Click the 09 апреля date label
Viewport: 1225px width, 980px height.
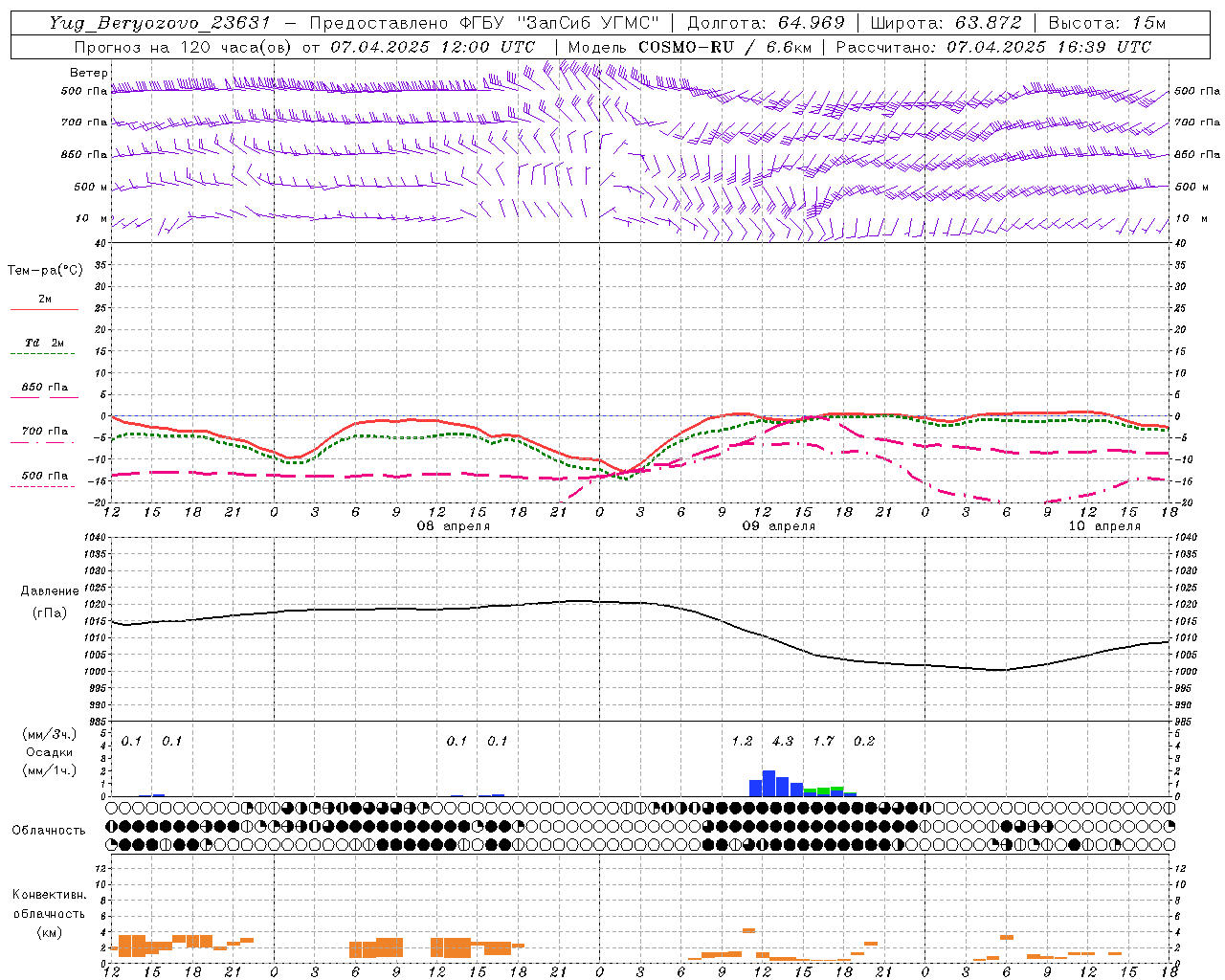point(779,526)
